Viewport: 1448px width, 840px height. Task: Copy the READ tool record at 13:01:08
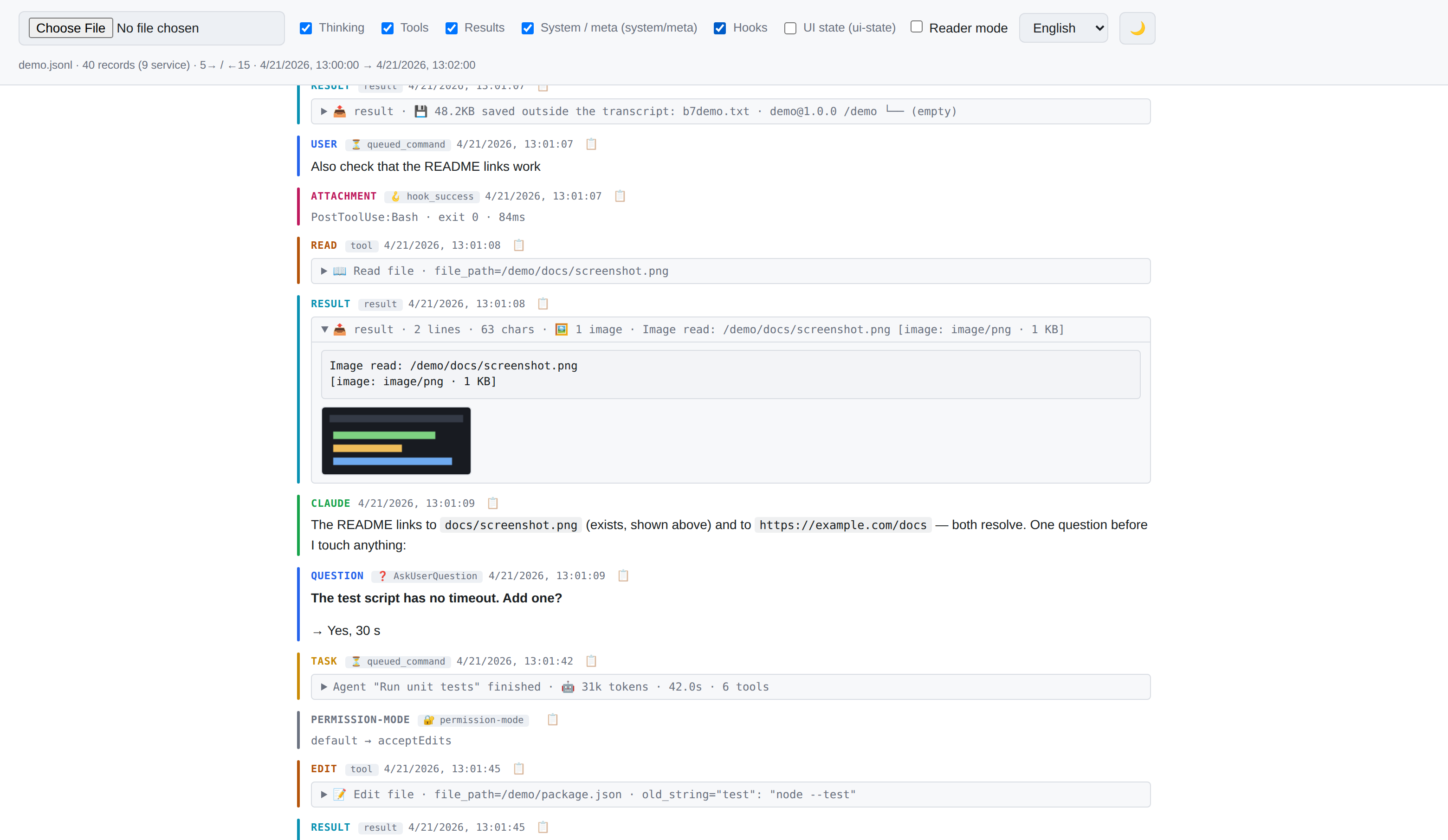coord(518,246)
